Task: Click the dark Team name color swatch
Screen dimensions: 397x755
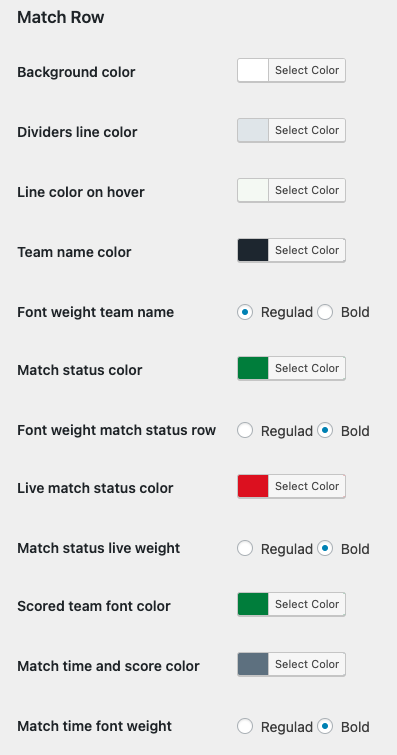Action: 253,250
